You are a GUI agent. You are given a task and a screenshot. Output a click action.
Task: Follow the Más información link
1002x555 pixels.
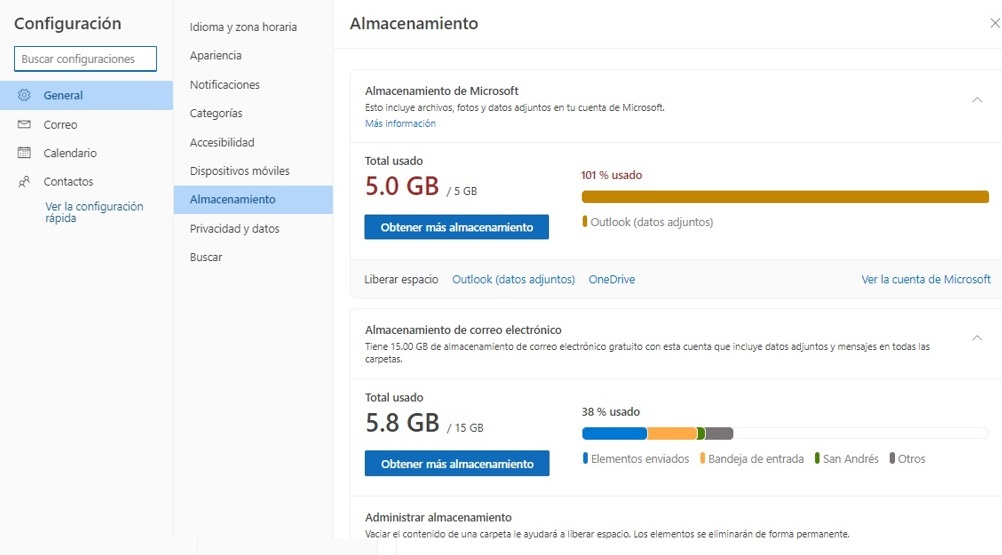pyautogui.click(x=400, y=123)
